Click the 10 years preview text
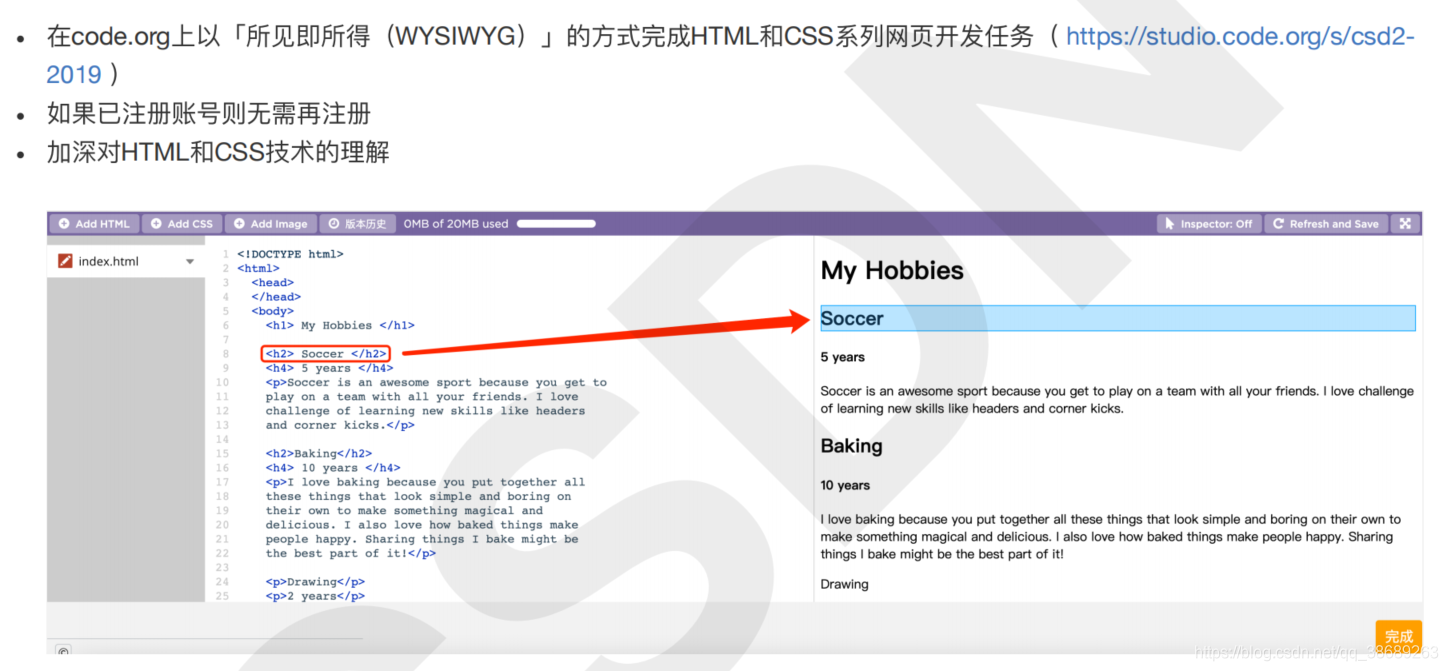 [x=846, y=485]
